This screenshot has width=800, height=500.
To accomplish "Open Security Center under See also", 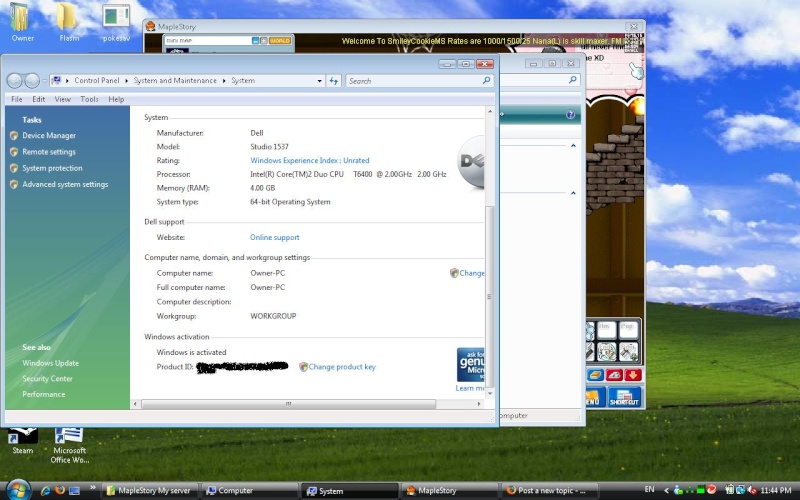I will tap(47, 379).
